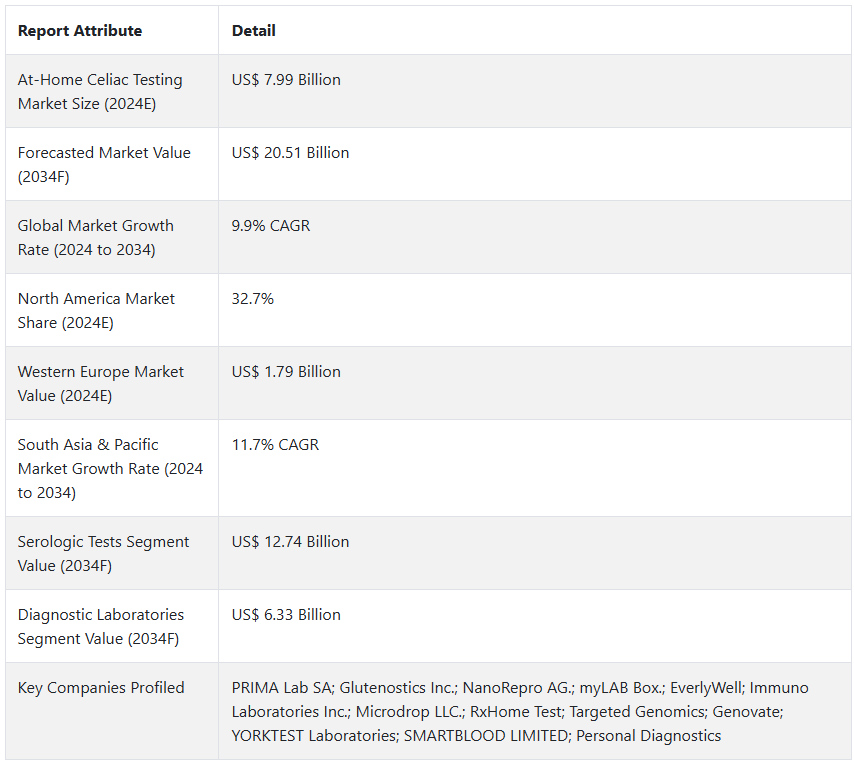This screenshot has width=854, height=761.
Task: Click the Report Attribute column header
Action: (x=80, y=31)
